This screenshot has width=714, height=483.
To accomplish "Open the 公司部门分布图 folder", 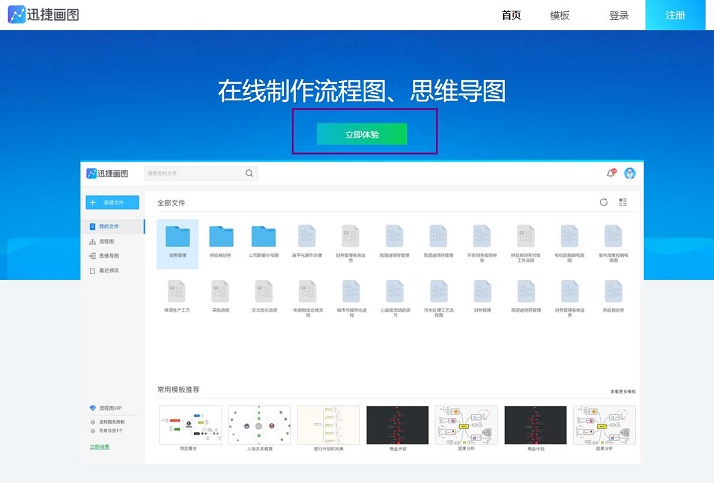I will [264, 241].
